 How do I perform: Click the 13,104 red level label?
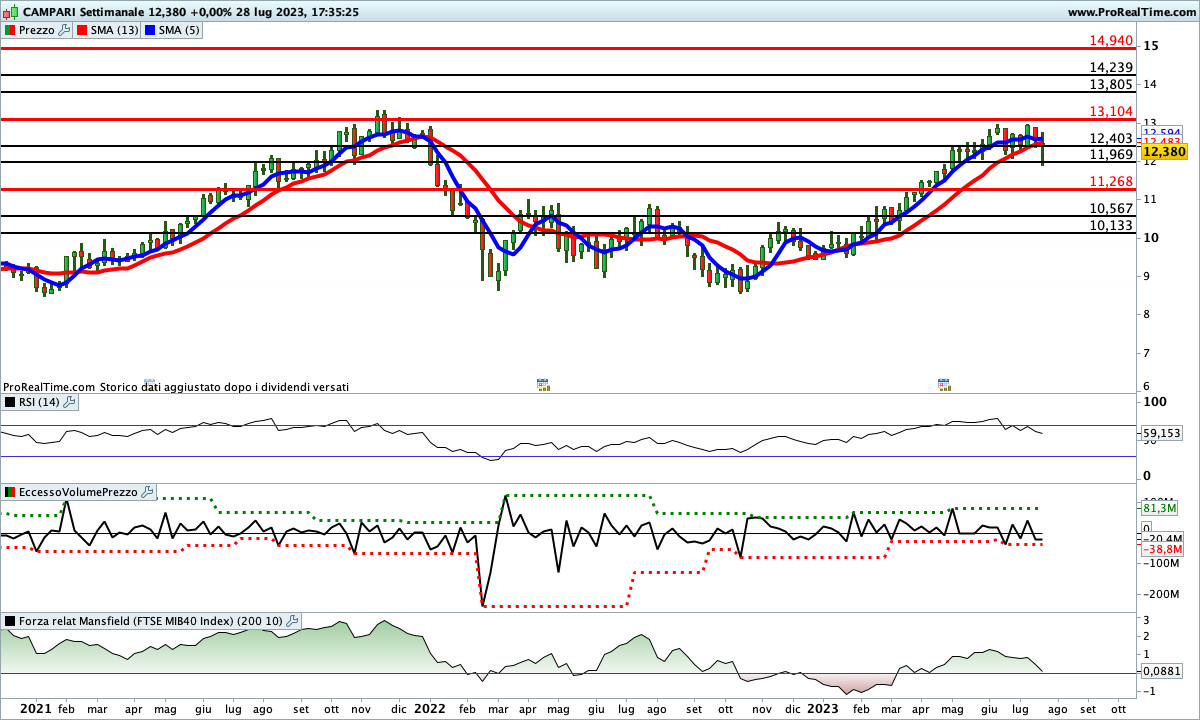pos(1111,112)
